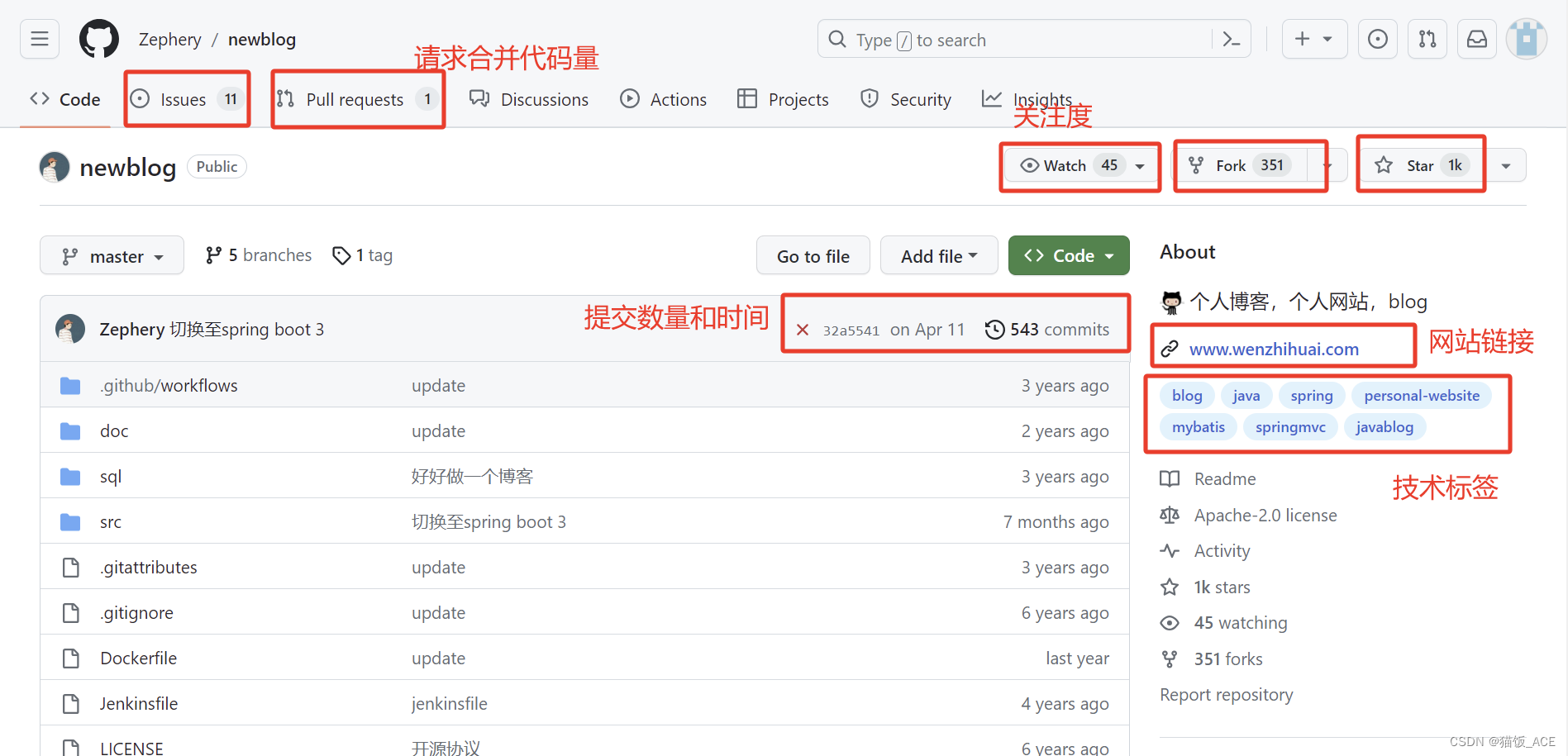This screenshot has width=1568, height=756.
Task: Click the fork icon beside 351 forks
Action: point(1170,659)
